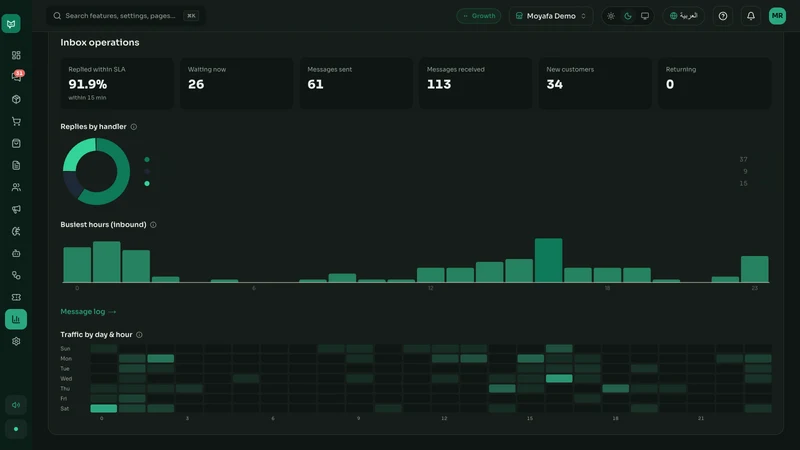Viewport: 800px width, 450px height.
Task: Open the customers people icon in sidebar
Action: pyautogui.click(x=16, y=187)
